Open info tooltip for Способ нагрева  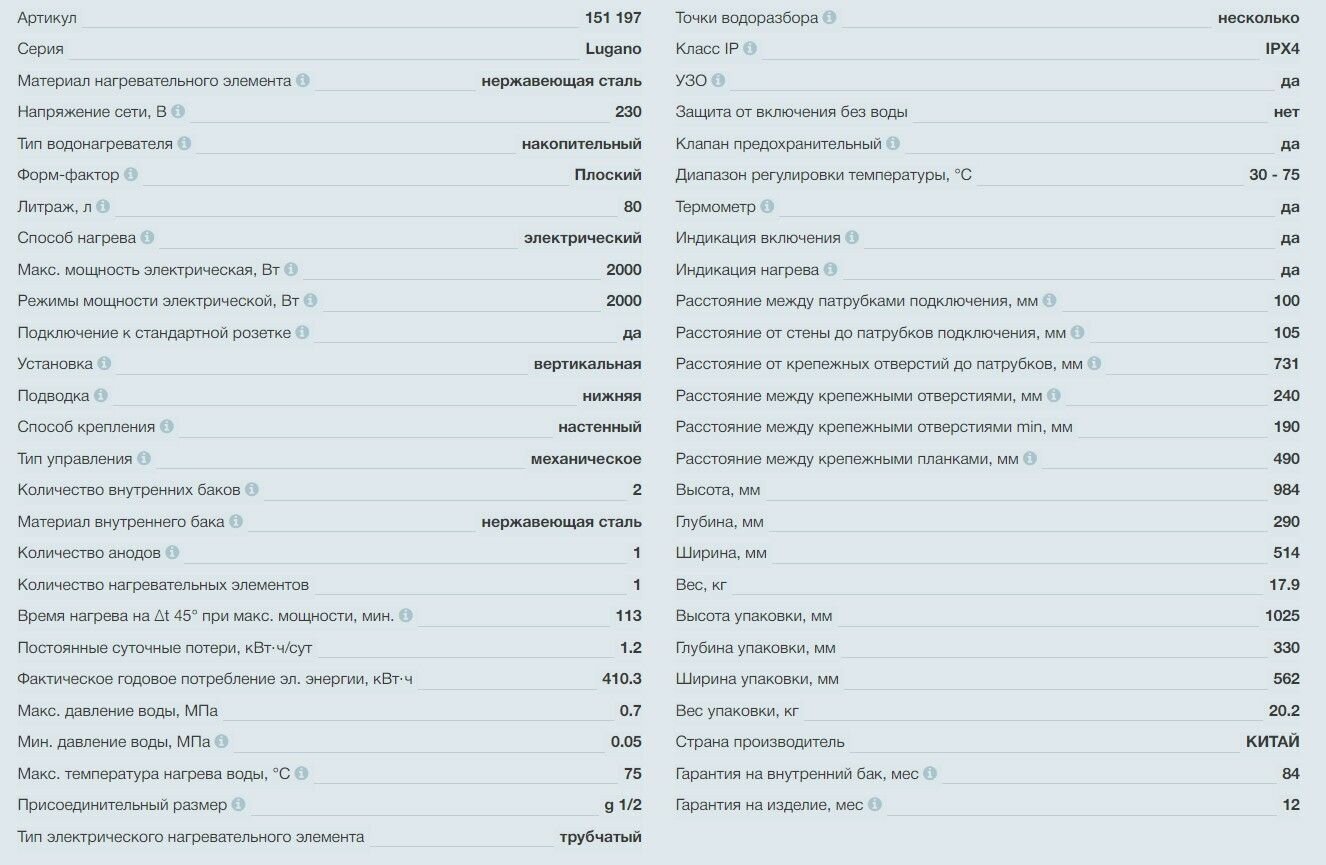147,237
